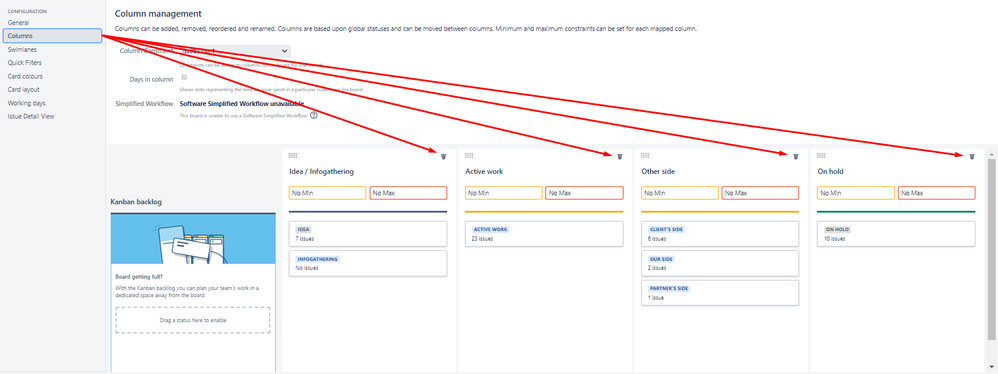Click the On hold column title
Screen dimensions: 998x374
click(830, 172)
